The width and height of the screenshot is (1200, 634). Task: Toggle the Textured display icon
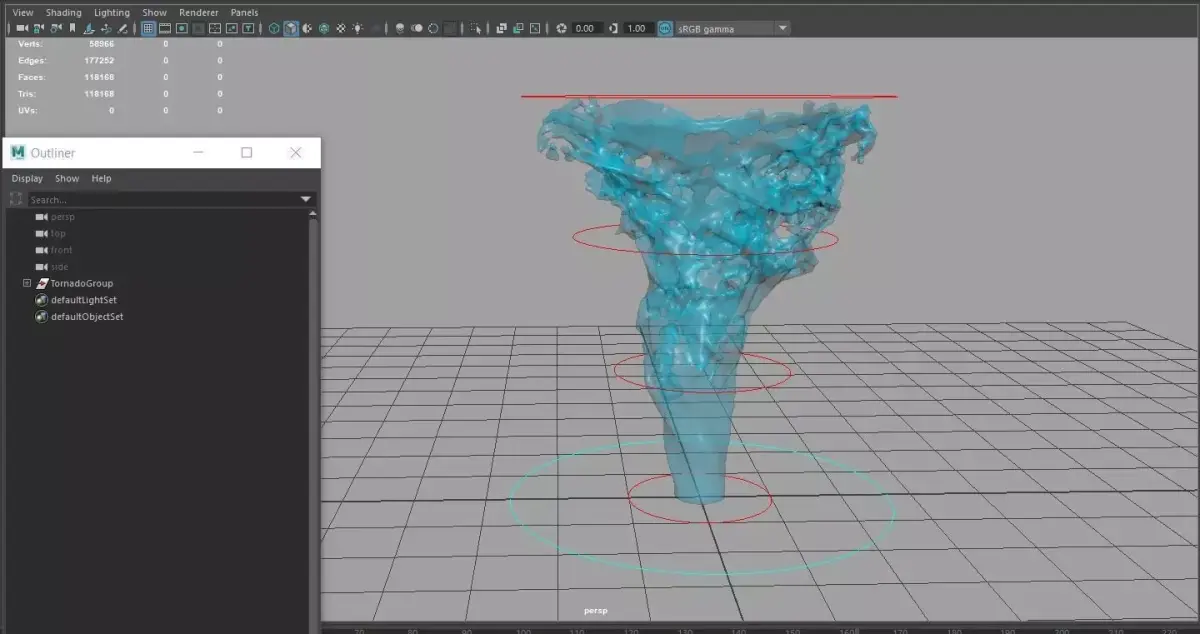coord(340,28)
